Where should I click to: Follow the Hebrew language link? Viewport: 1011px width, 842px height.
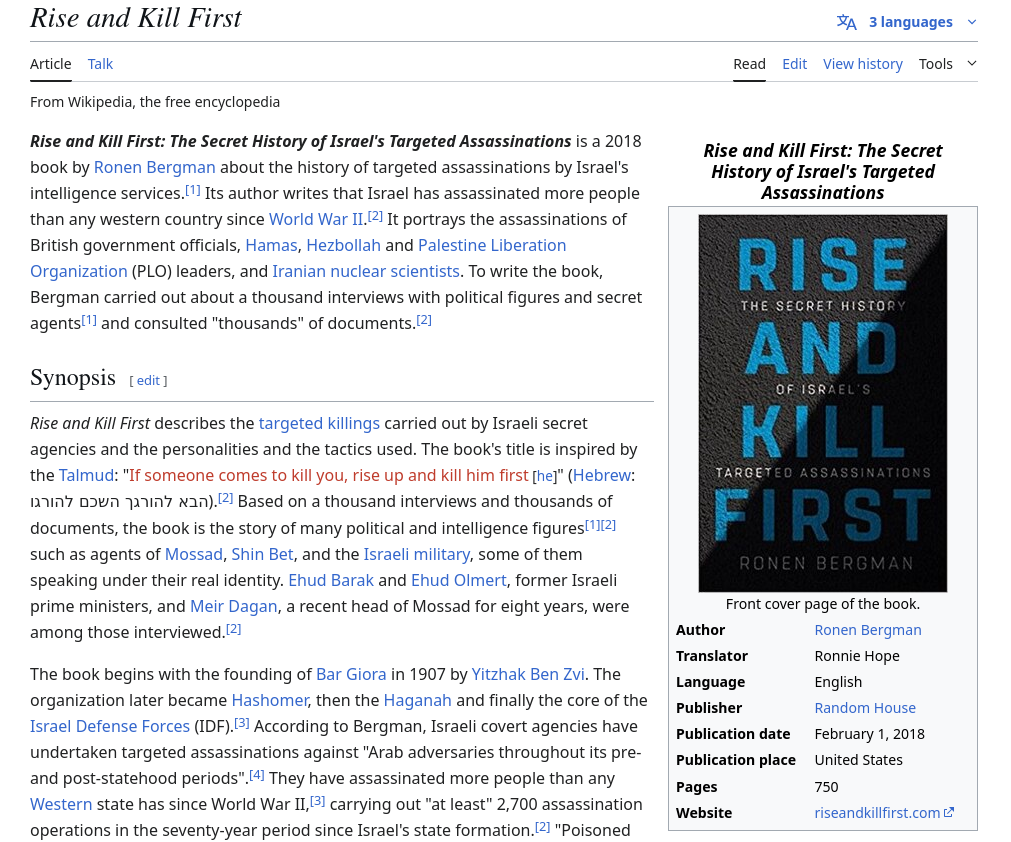[601, 475]
